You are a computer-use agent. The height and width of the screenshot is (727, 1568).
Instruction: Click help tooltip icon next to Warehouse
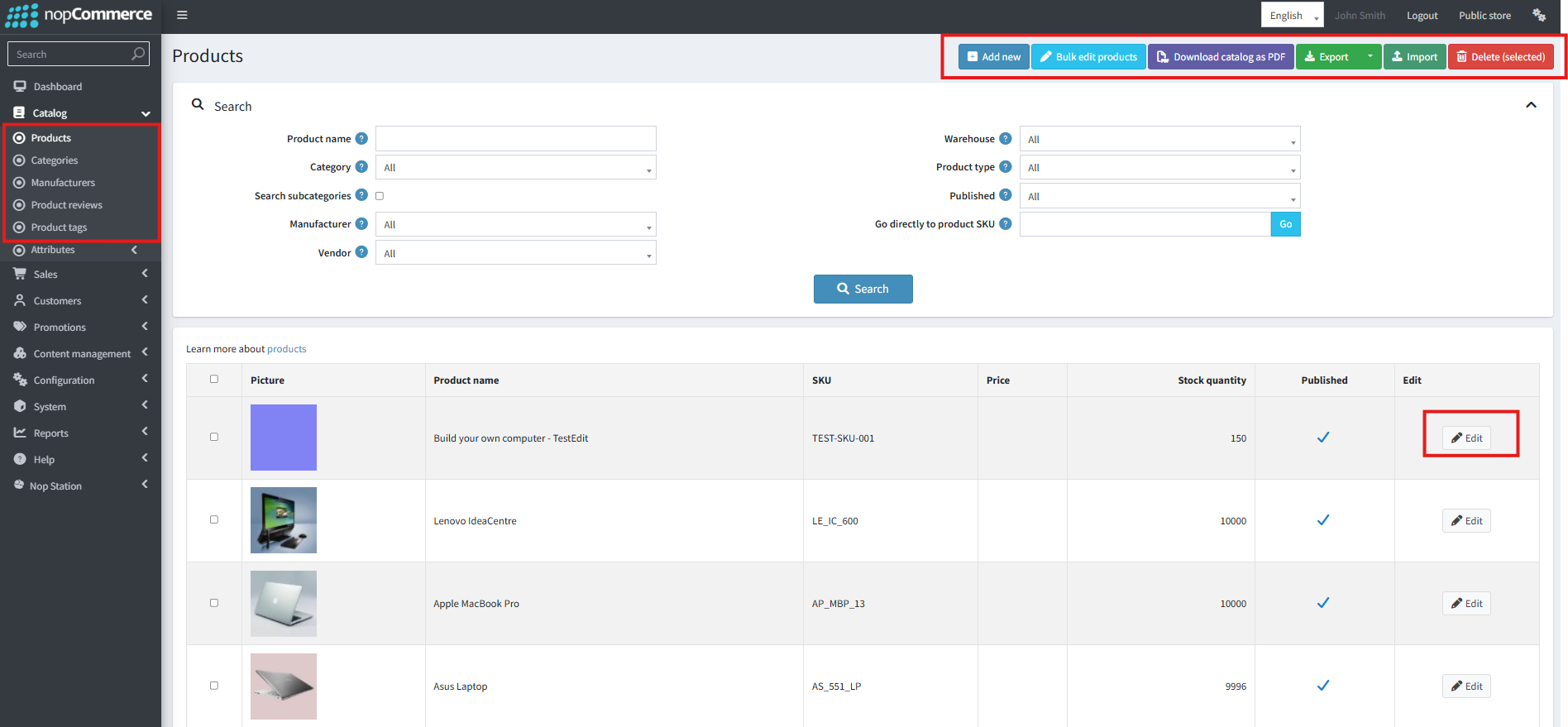pos(1006,138)
